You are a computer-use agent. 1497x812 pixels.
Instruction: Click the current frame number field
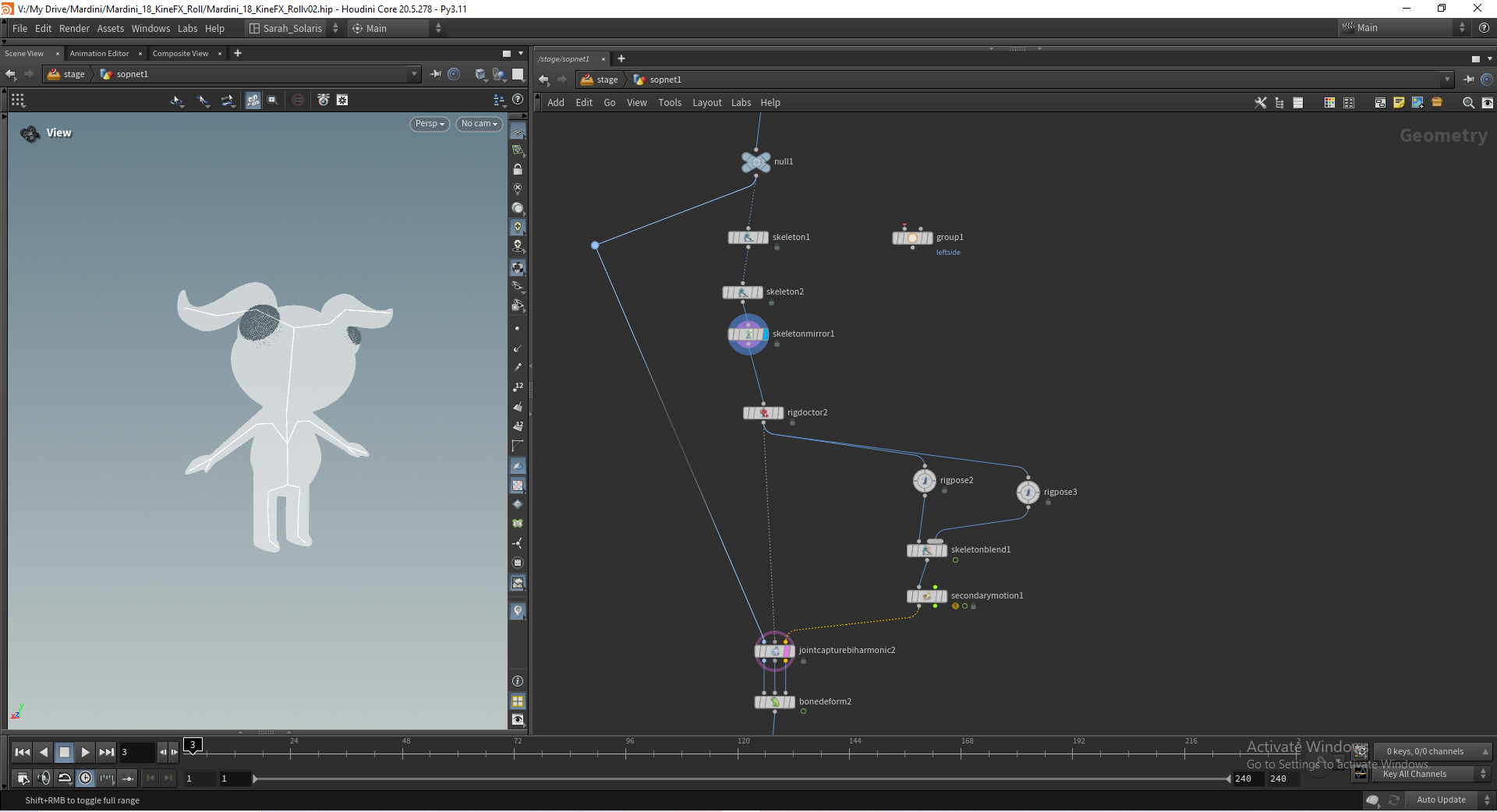[137, 752]
